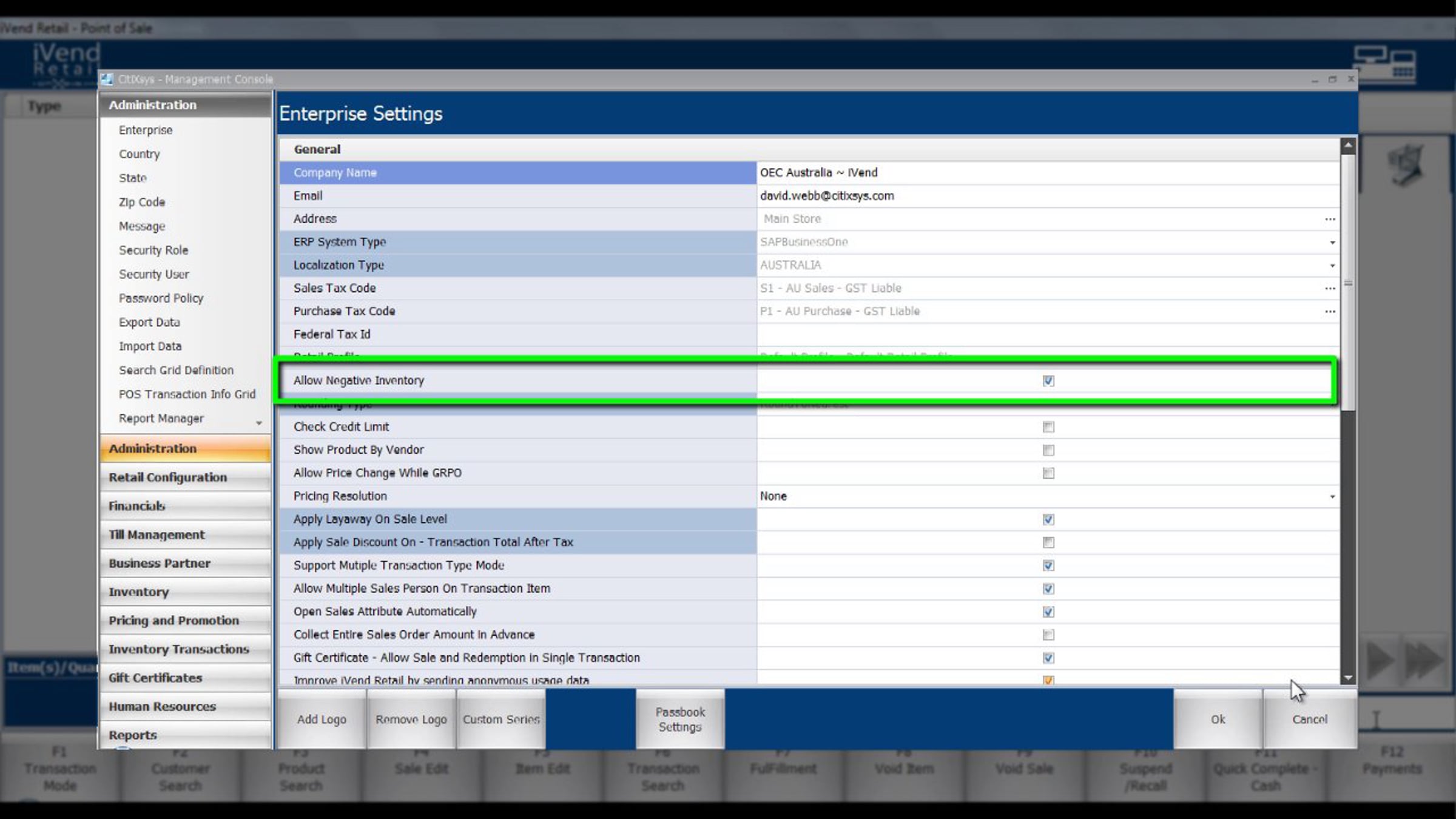Open the Pricing Resolution dropdown
1456x819 pixels.
1332,496
